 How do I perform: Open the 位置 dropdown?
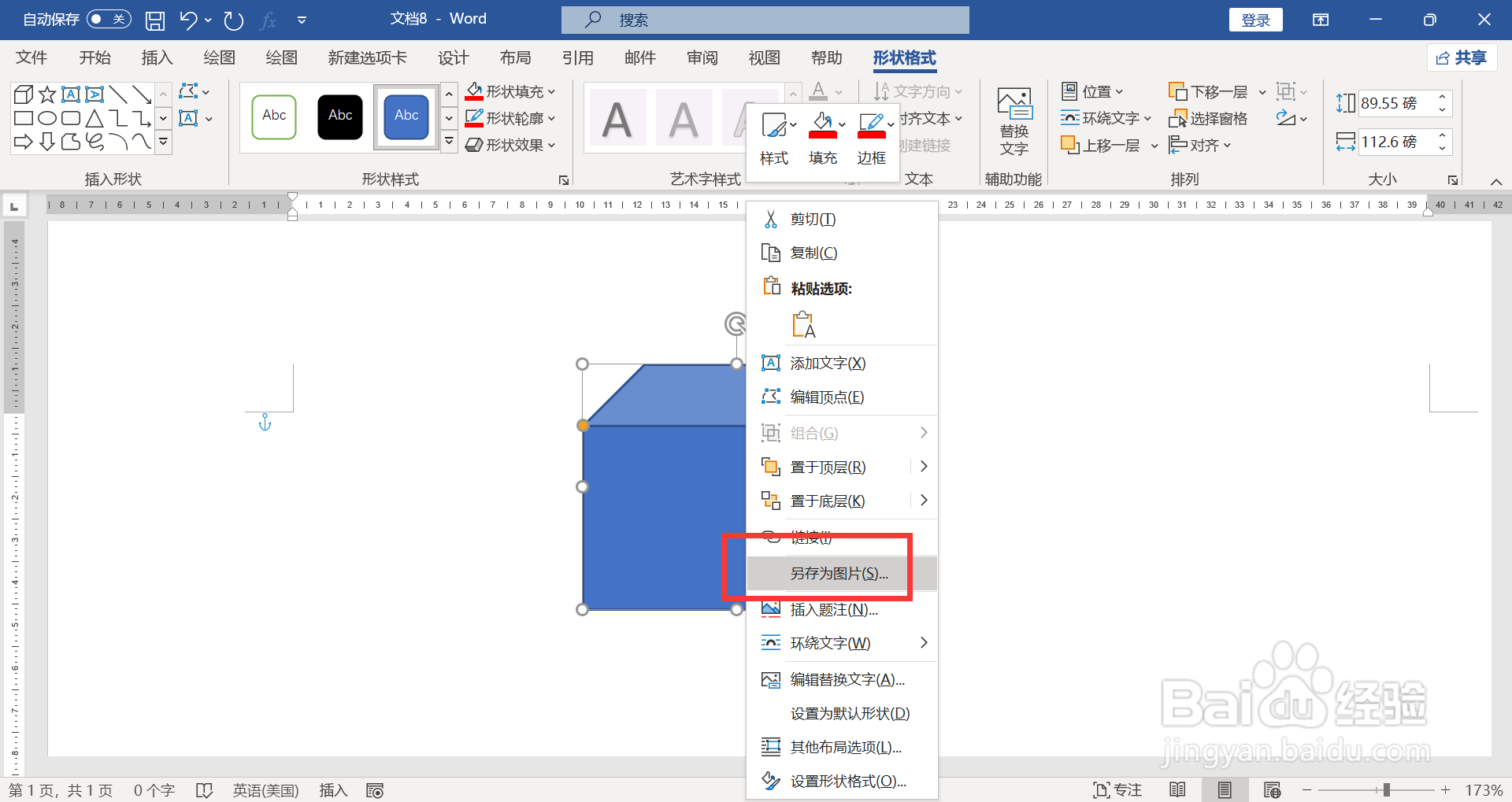point(1092,91)
